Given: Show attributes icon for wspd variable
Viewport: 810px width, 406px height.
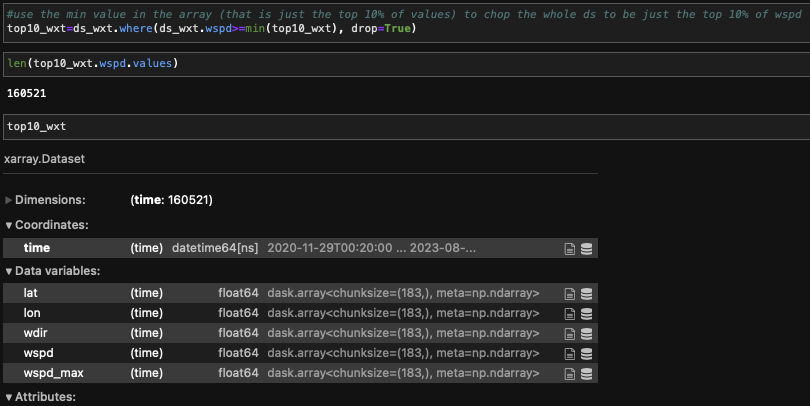Looking at the screenshot, I should click(x=569, y=354).
